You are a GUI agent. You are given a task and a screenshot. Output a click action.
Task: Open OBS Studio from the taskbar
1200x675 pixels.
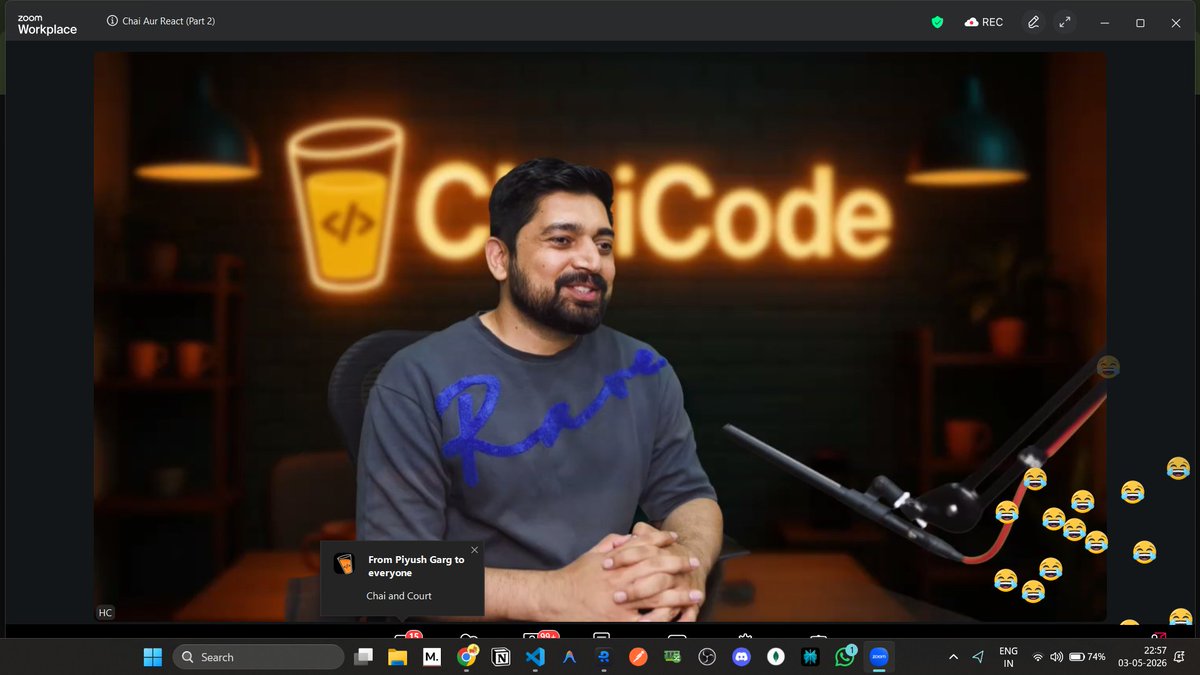707,657
